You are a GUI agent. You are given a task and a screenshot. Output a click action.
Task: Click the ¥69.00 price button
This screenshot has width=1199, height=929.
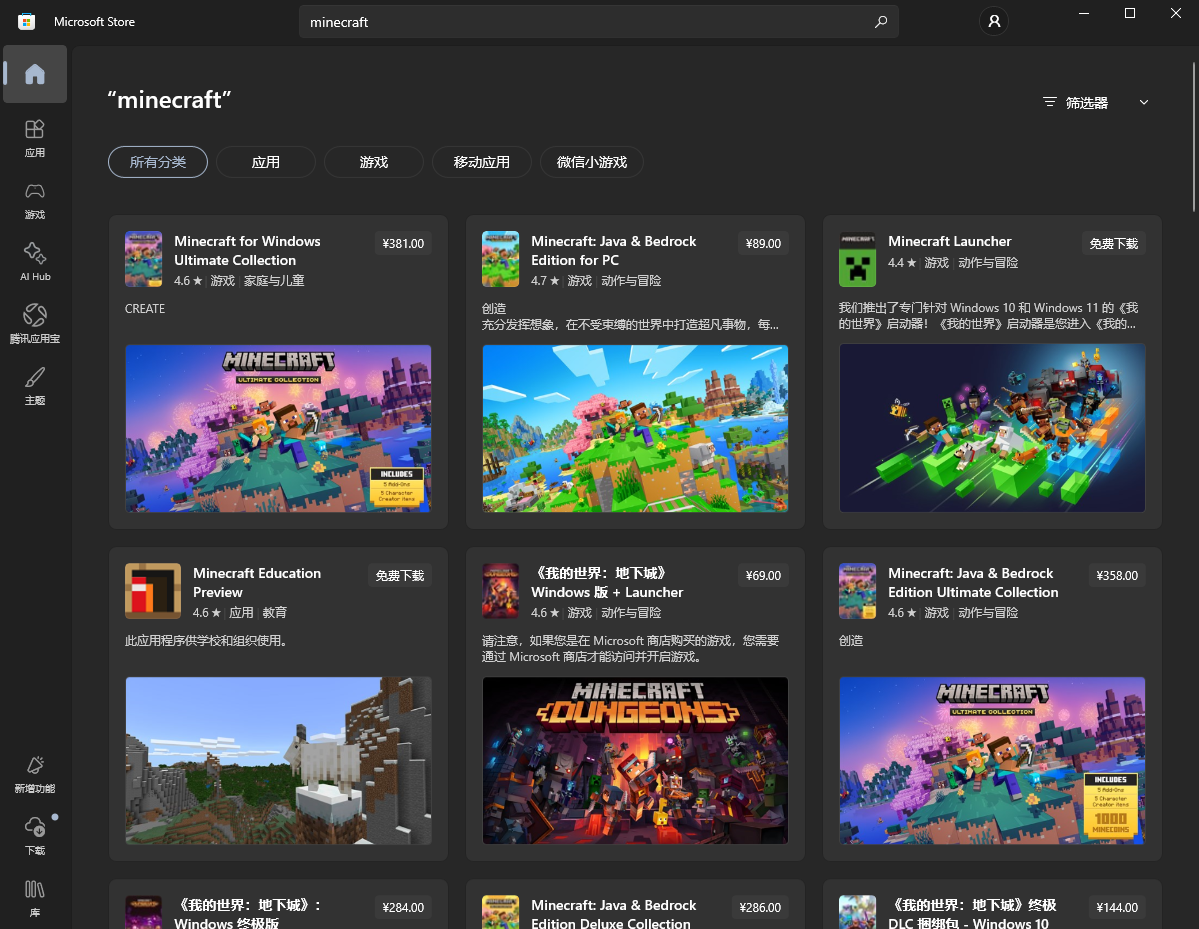[763, 575]
